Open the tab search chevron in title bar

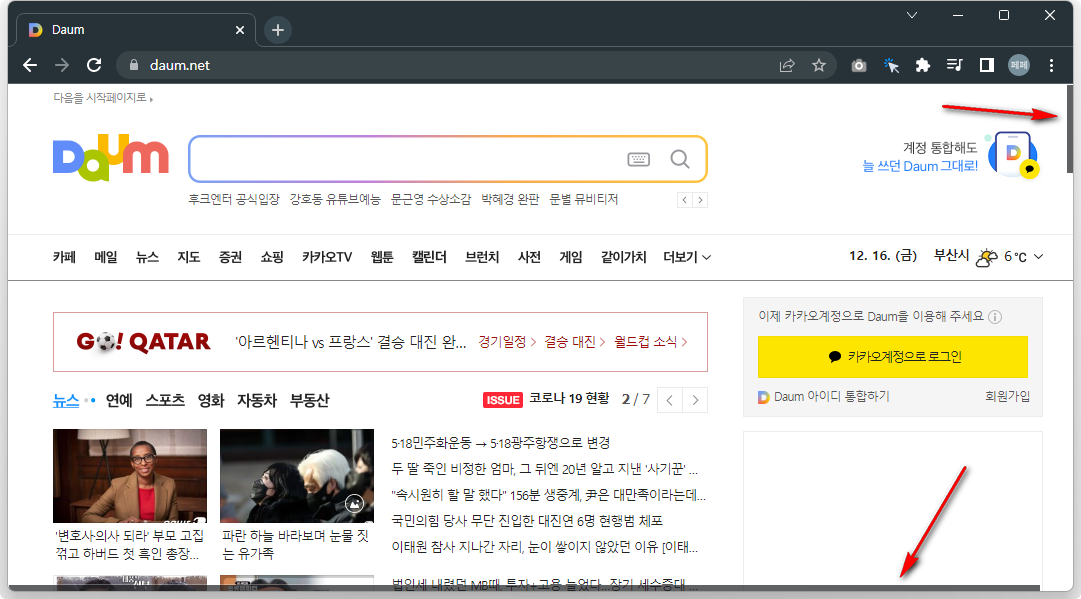pos(911,15)
